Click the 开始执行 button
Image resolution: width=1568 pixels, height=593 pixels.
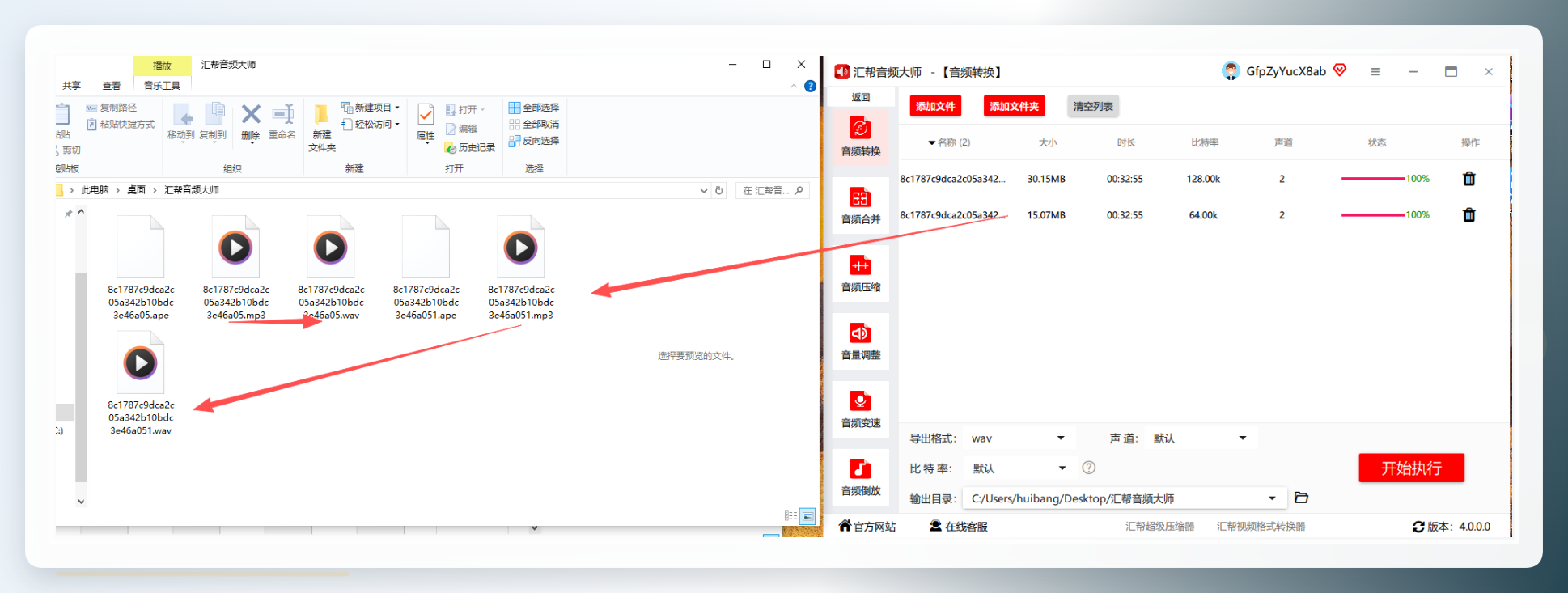1411,468
